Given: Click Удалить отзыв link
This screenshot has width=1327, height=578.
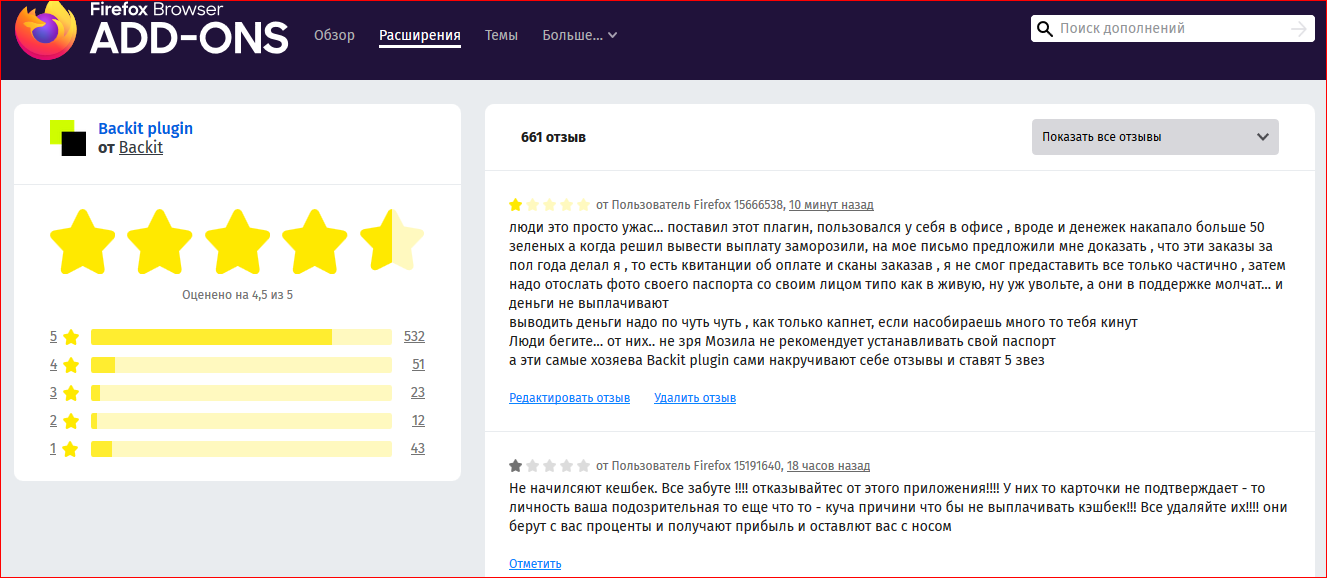Looking at the screenshot, I should coord(695,398).
